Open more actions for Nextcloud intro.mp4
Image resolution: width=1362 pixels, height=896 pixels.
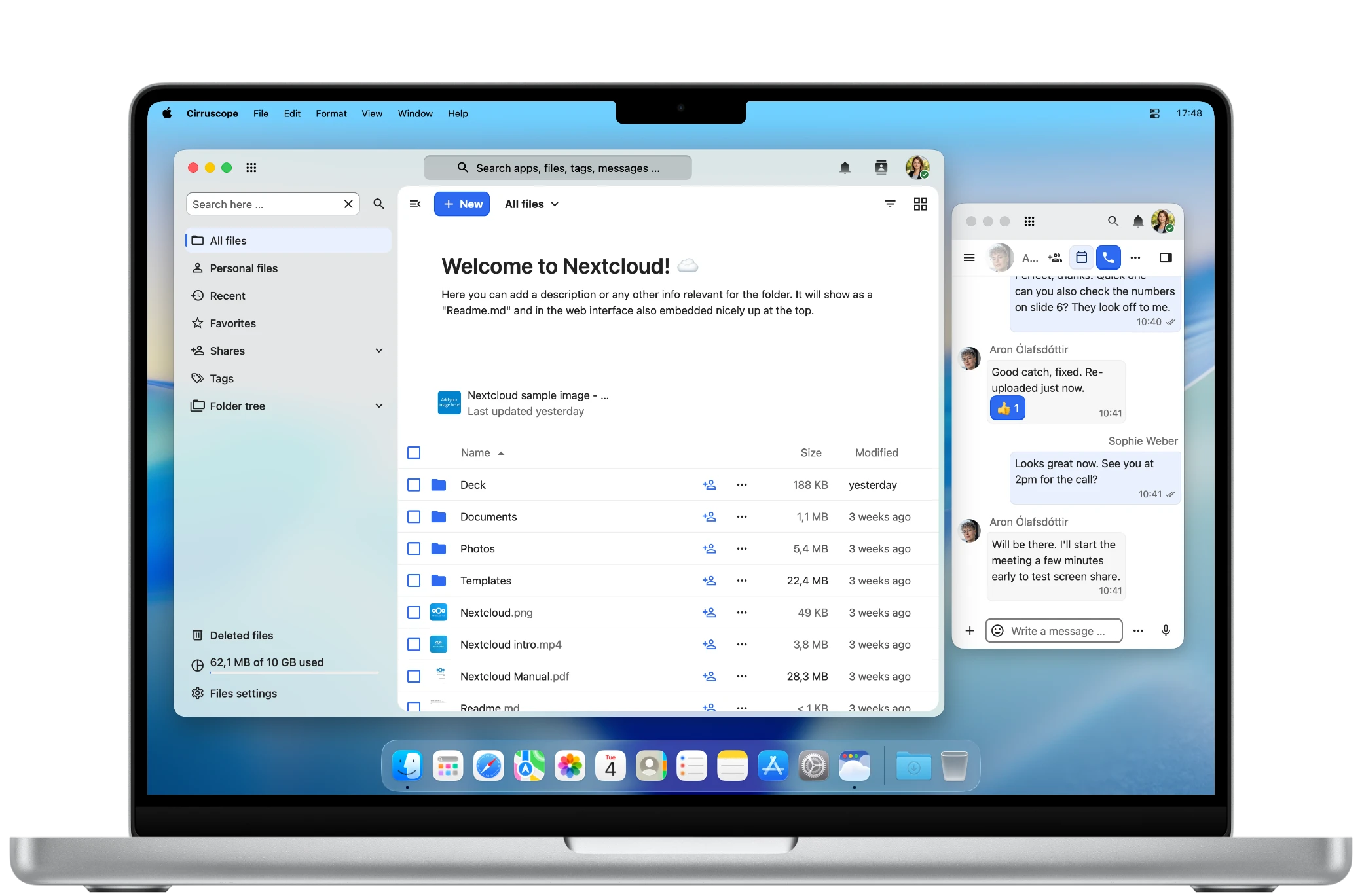coord(741,645)
